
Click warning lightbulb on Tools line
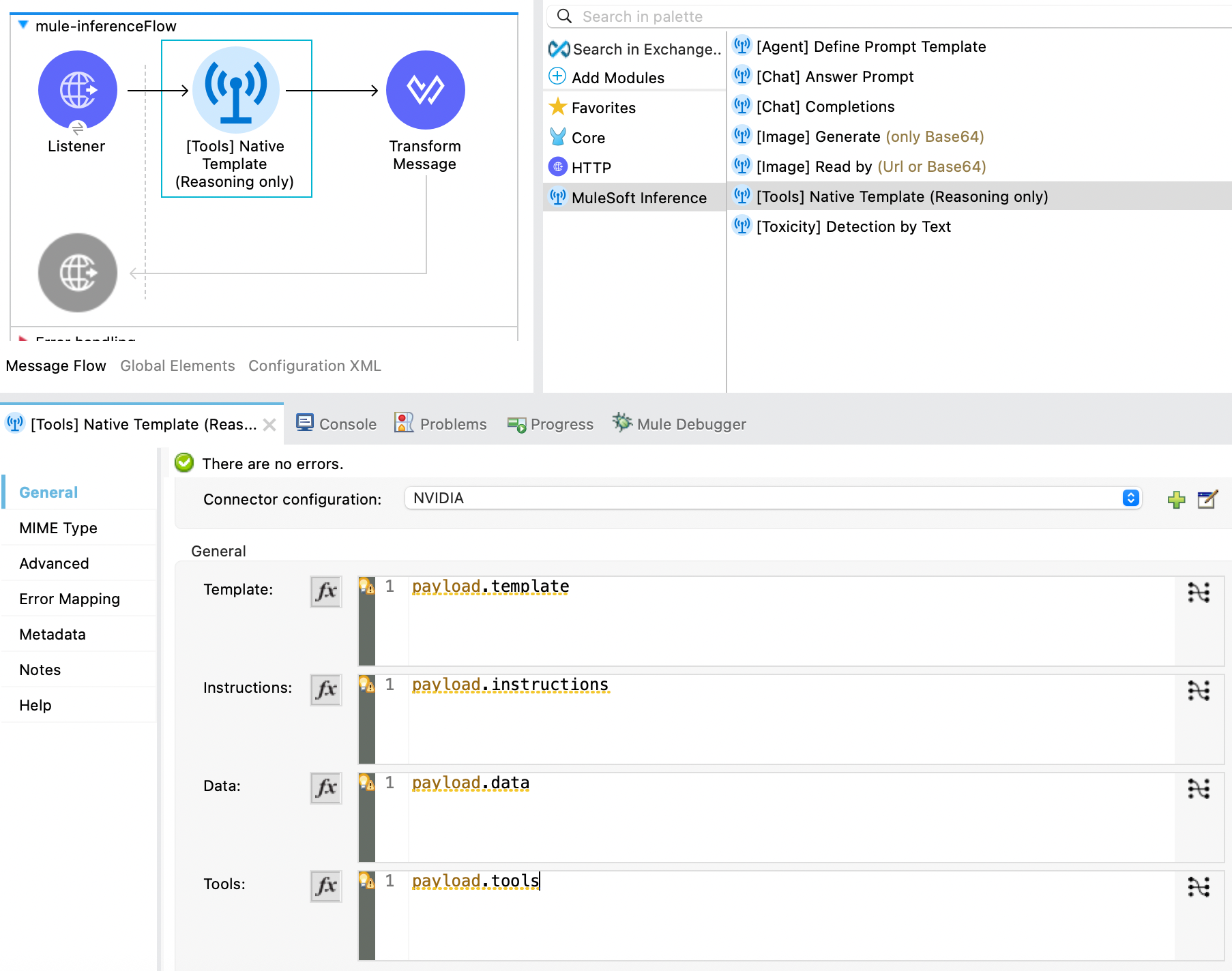(367, 880)
